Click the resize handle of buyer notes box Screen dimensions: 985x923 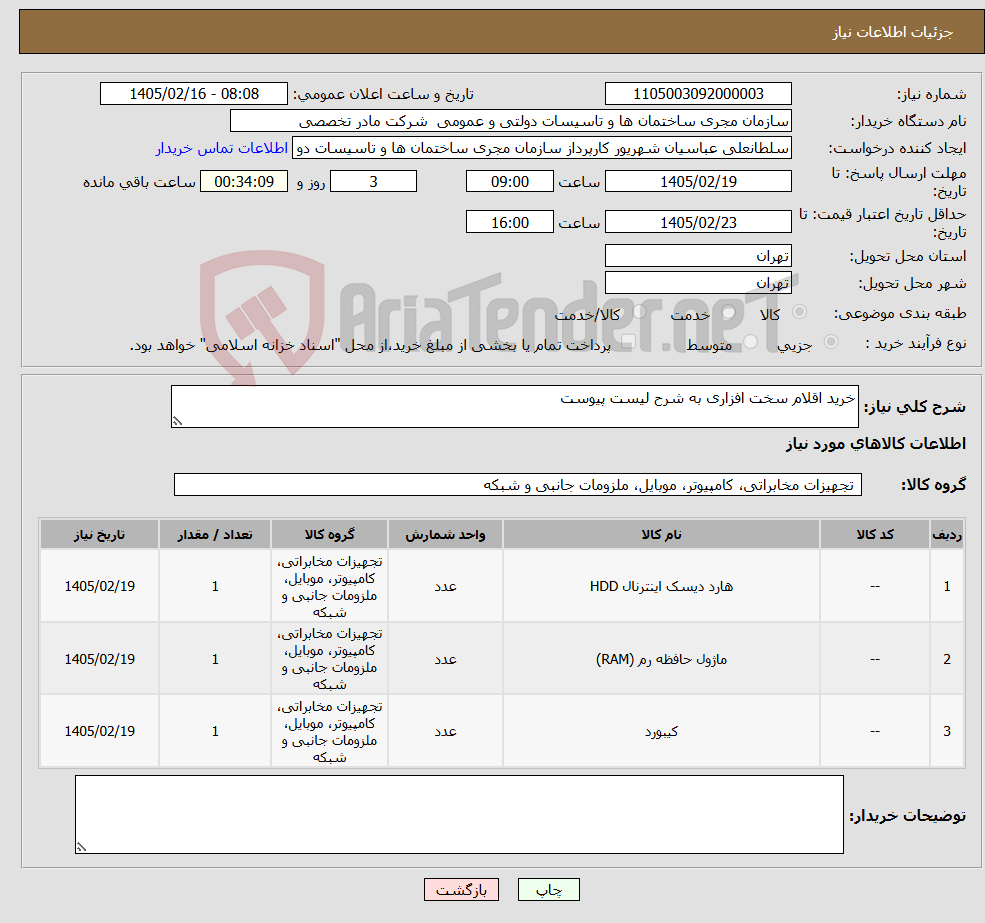[x=81, y=848]
